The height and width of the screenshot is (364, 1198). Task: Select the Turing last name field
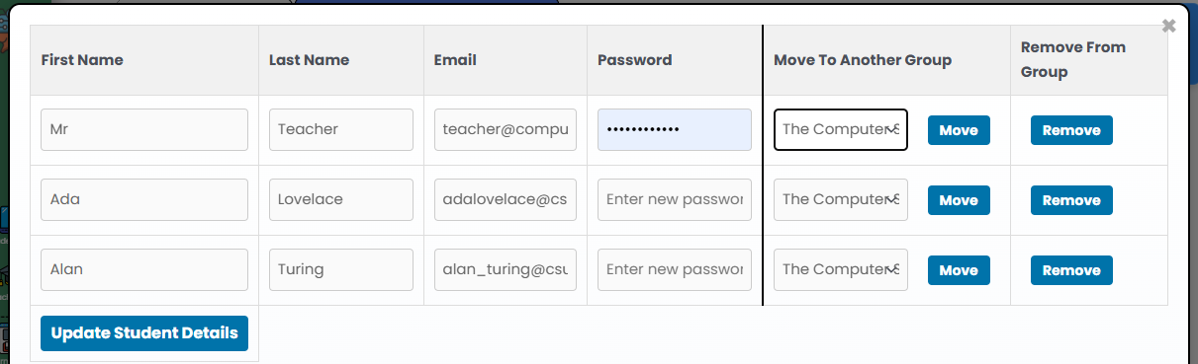[x=341, y=270]
